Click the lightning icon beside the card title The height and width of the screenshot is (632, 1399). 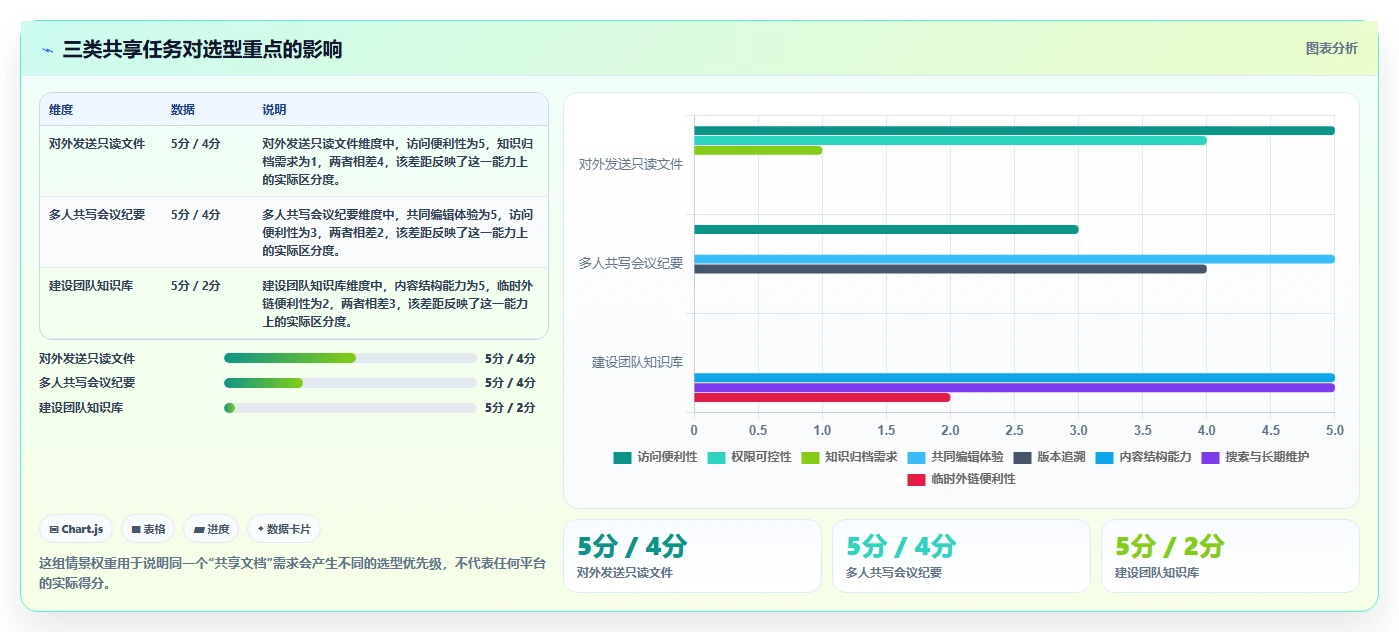click(47, 50)
